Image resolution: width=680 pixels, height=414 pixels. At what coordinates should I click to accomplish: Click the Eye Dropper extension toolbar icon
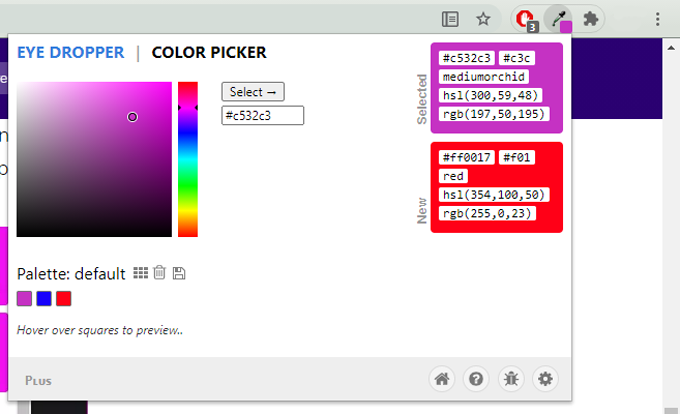click(560, 20)
